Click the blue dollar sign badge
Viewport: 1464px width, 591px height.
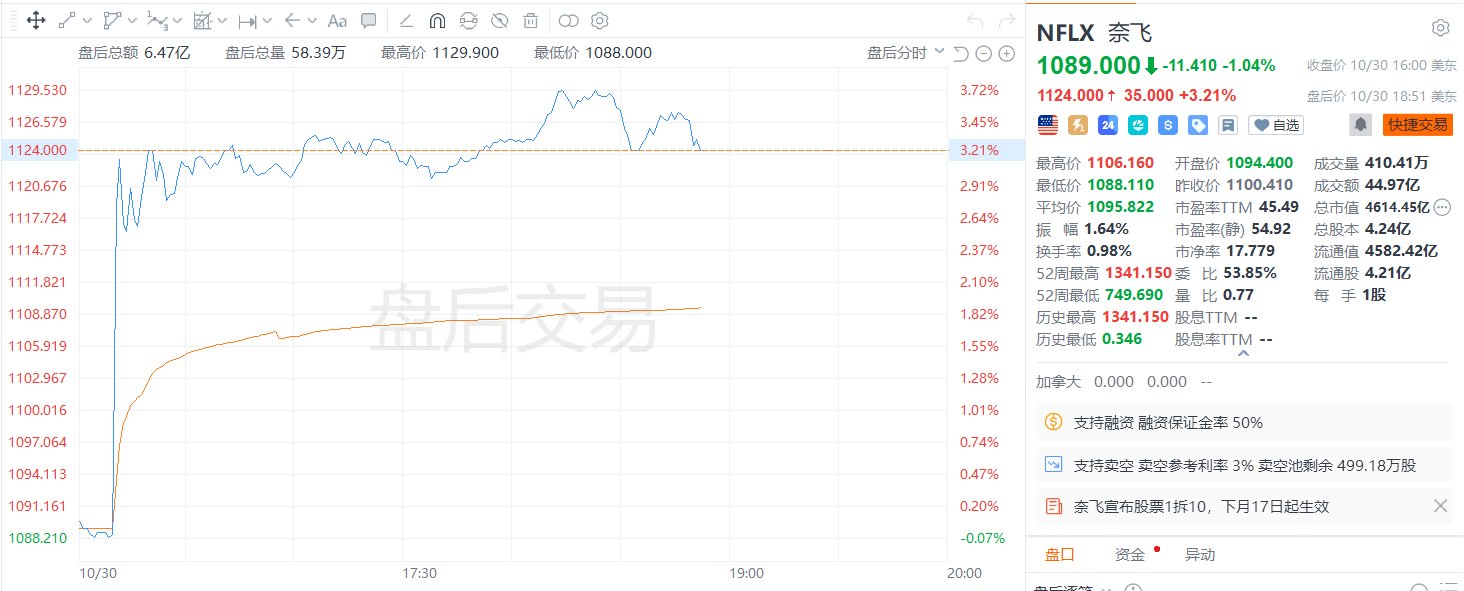[x=1167, y=125]
